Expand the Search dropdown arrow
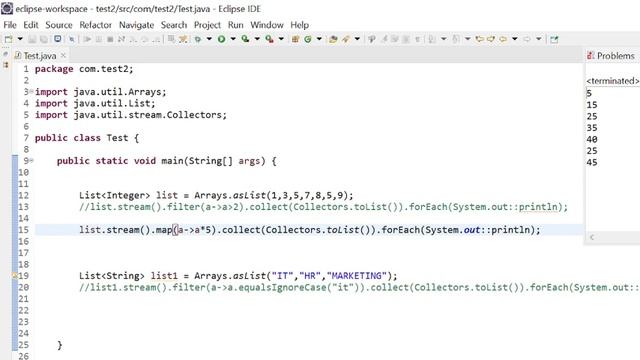This screenshot has height=360, width=640. coord(357,39)
